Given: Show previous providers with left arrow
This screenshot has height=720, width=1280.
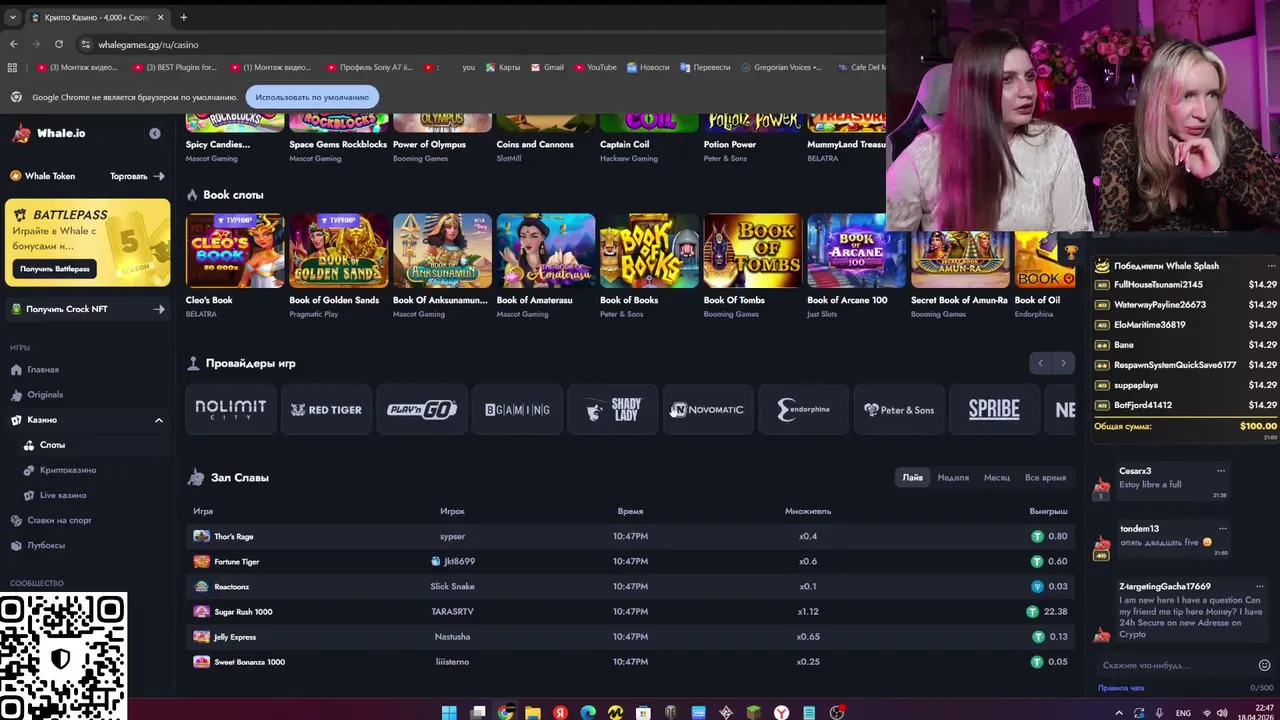Looking at the screenshot, I should (x=1040, y=363).
